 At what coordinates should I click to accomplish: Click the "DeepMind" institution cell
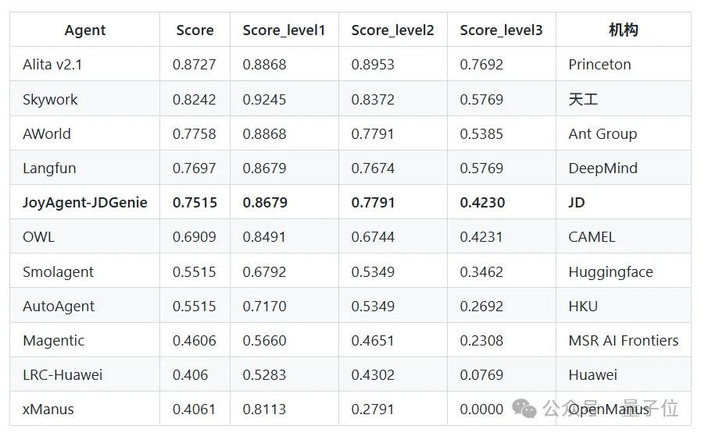point(603,168)
